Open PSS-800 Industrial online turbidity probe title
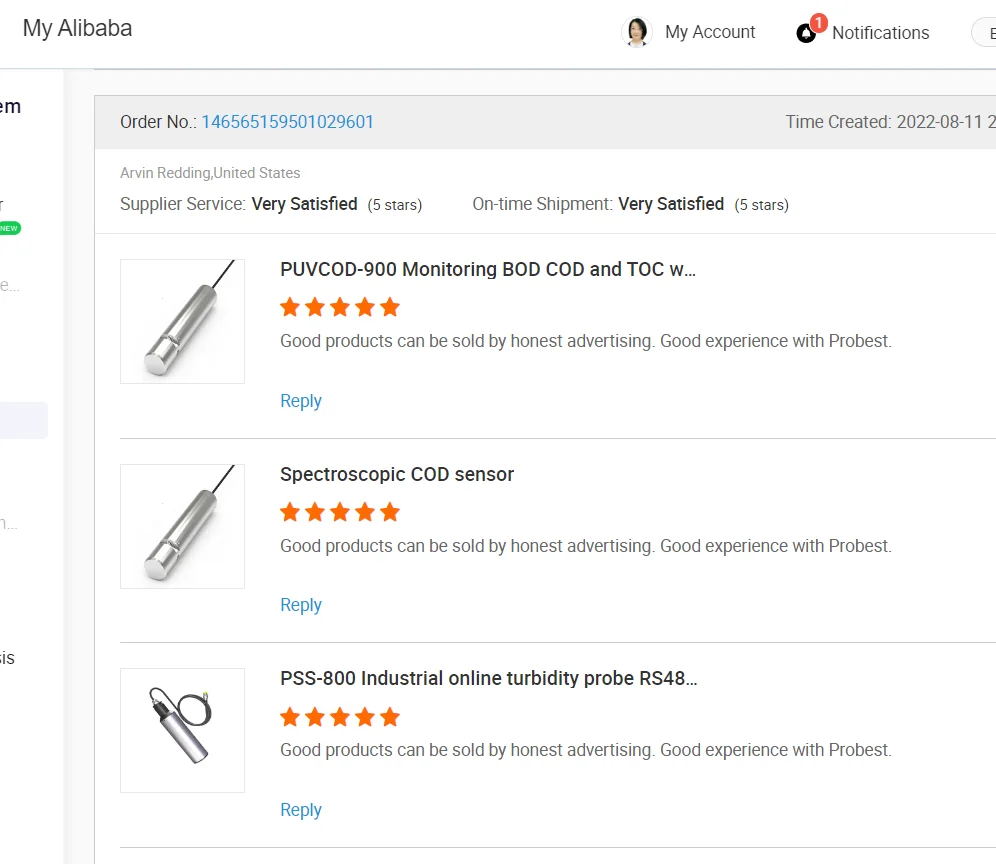 pyautogui.click(x=489, y=678)
